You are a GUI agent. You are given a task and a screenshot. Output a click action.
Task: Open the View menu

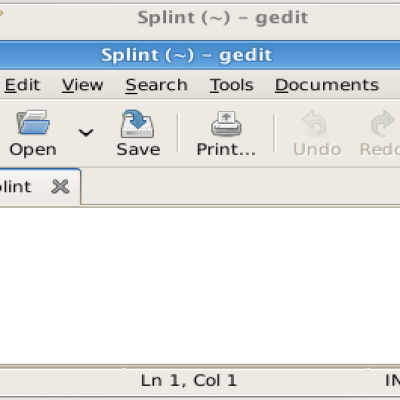(82, 85)
